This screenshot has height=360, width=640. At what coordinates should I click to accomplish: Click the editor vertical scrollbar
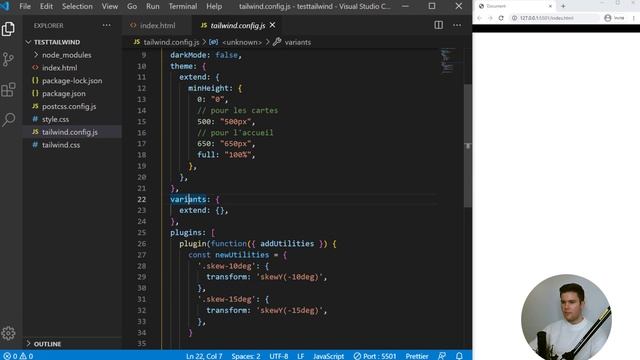pos(468,145)
